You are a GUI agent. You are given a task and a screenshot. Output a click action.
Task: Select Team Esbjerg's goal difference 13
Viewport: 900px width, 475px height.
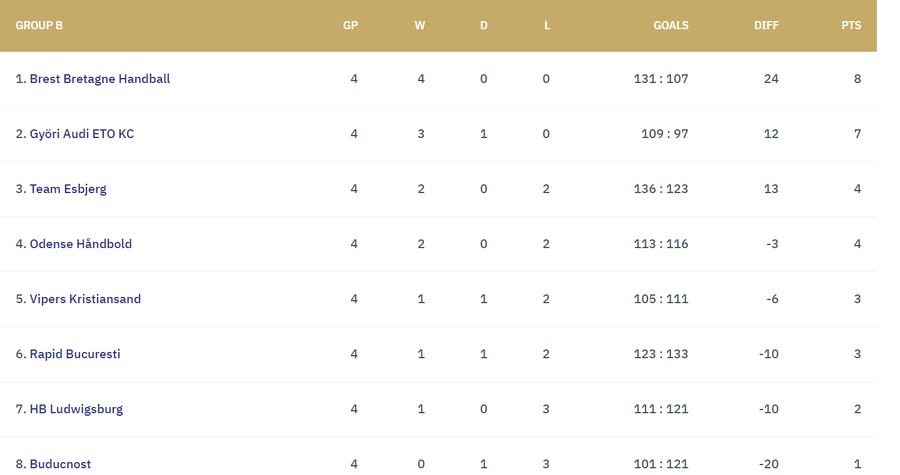click(x=771, y=189)
